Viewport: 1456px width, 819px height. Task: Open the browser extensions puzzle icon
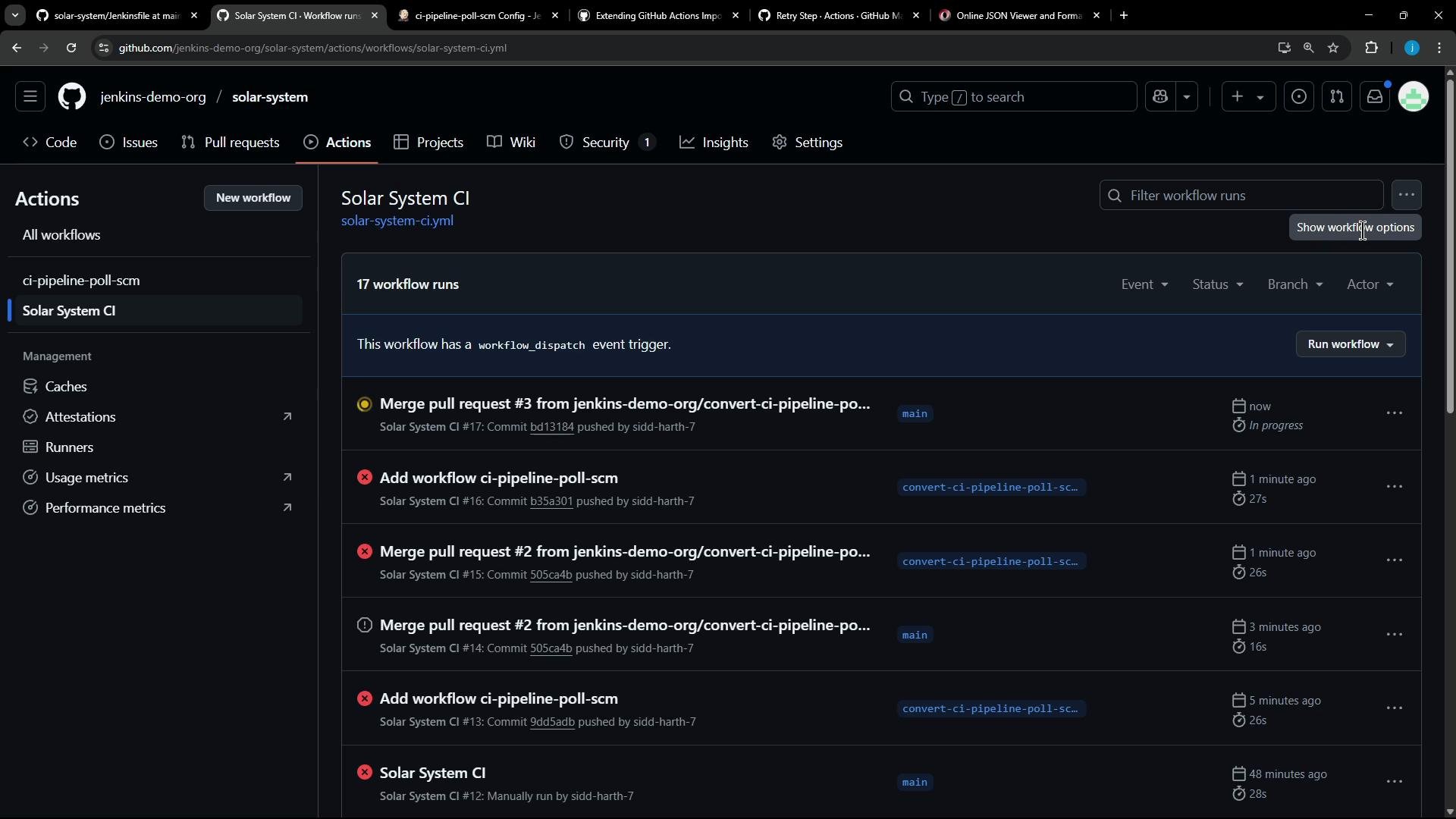pyautogui.click(x=1371, y=48)
